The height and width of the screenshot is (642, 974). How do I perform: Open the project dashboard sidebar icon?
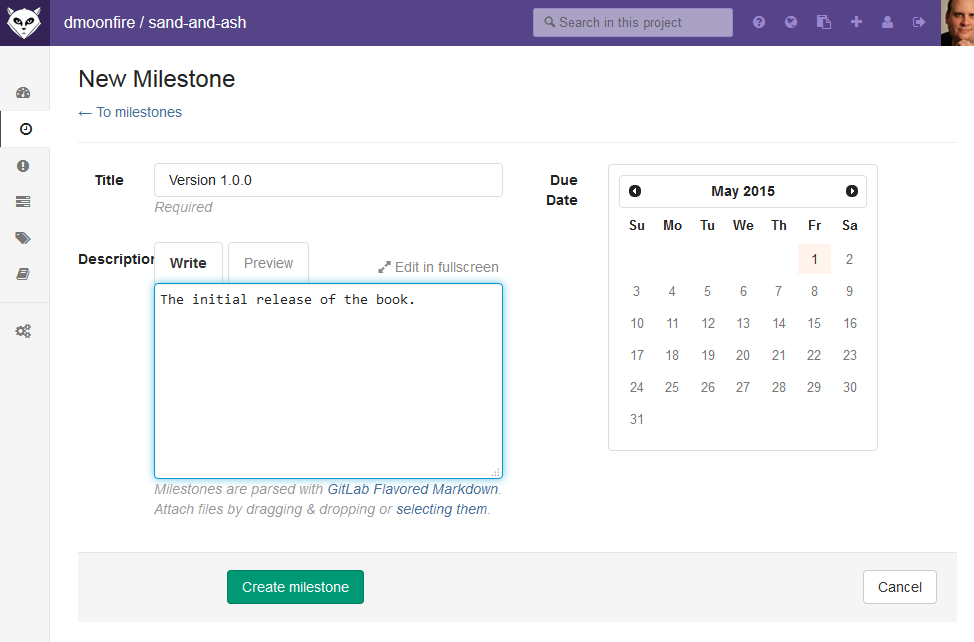click(23, 93)
